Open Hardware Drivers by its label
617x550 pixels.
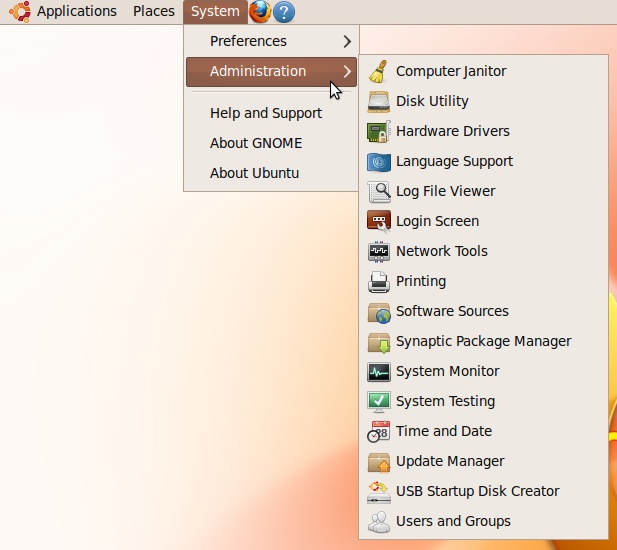click(453, 131)
